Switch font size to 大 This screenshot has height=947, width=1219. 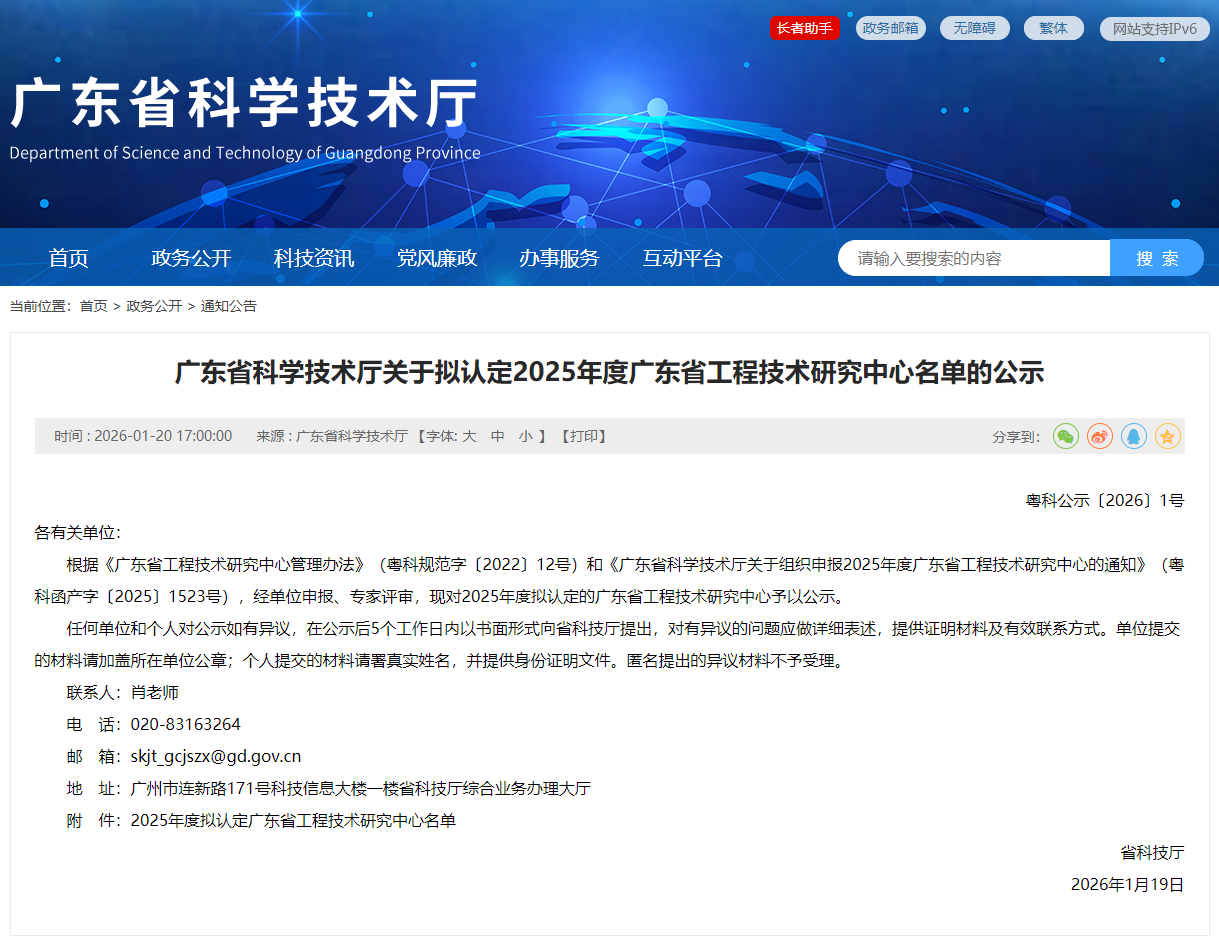(x=468, y=437)
